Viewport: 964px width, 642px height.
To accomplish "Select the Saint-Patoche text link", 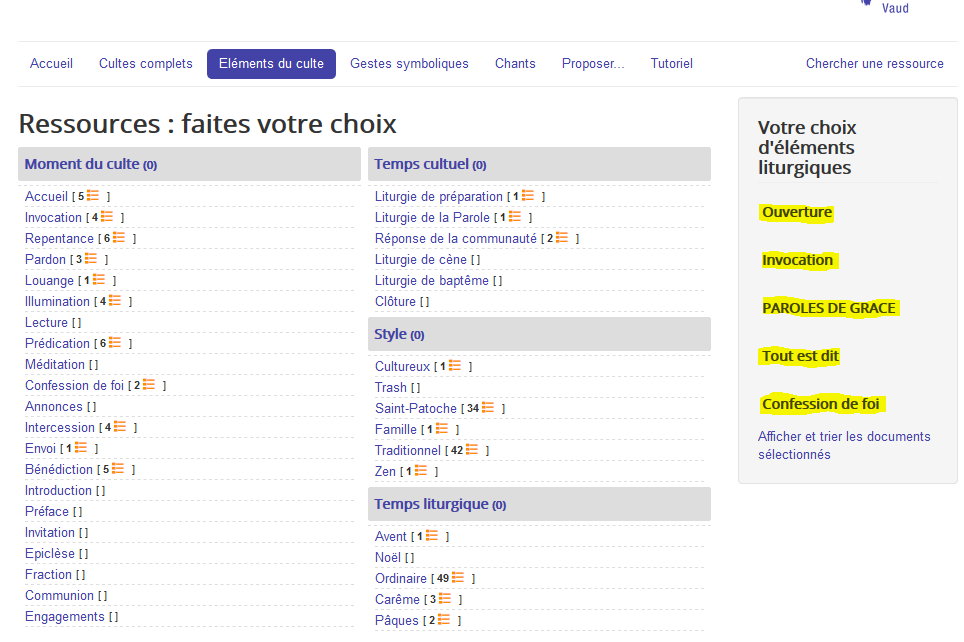I will 416,408.
